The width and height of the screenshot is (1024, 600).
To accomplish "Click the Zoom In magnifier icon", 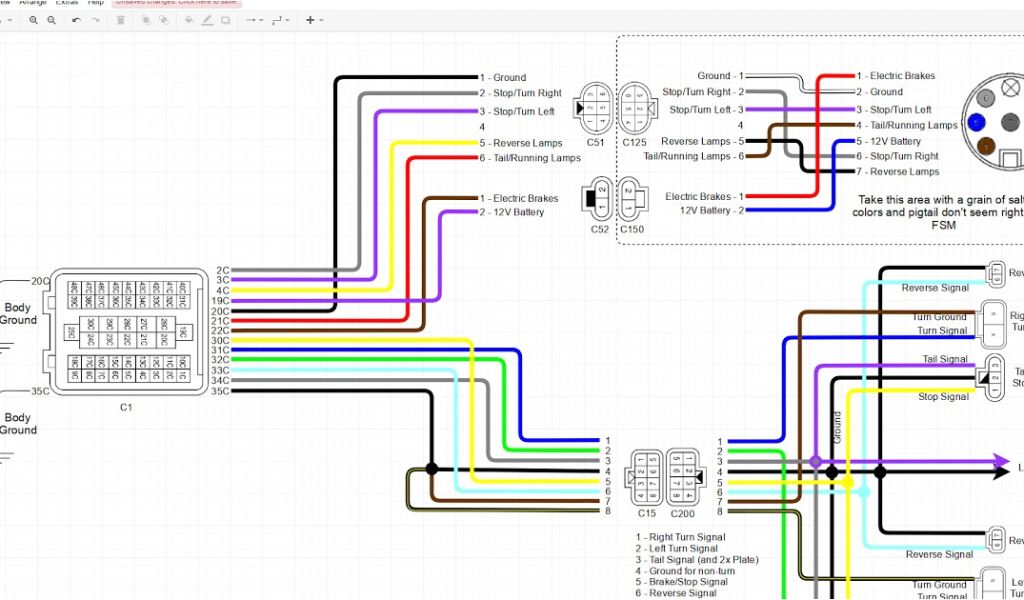I will pyautogui.click(x=33, y=20).
